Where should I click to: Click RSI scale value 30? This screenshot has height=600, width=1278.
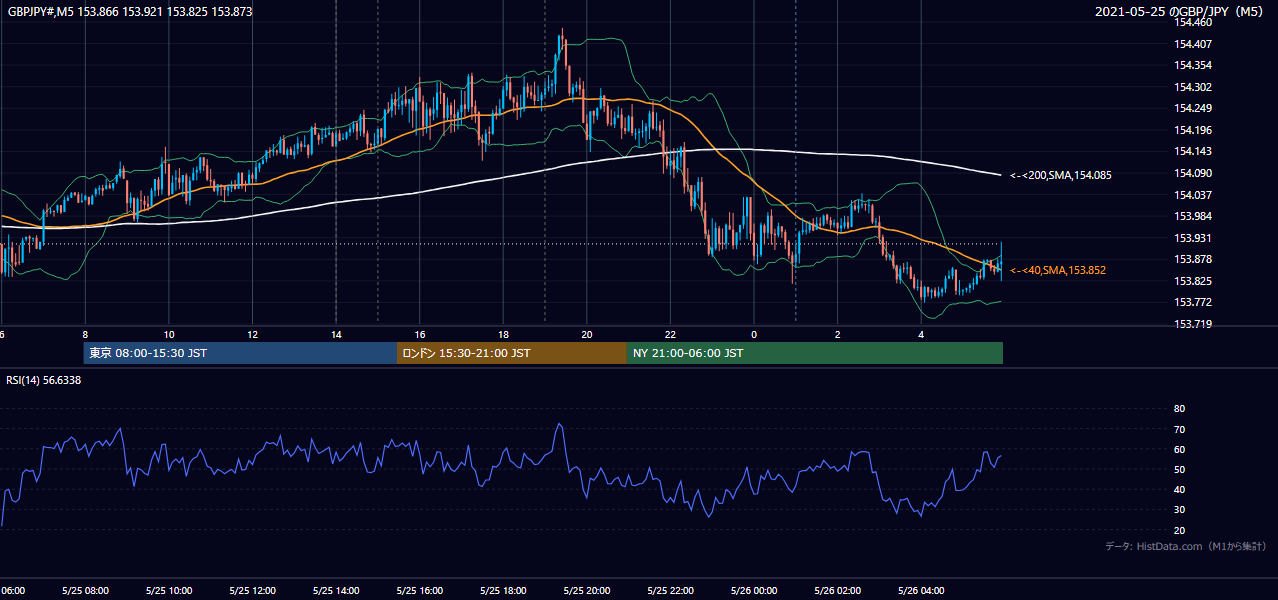tap(1179, 510)
